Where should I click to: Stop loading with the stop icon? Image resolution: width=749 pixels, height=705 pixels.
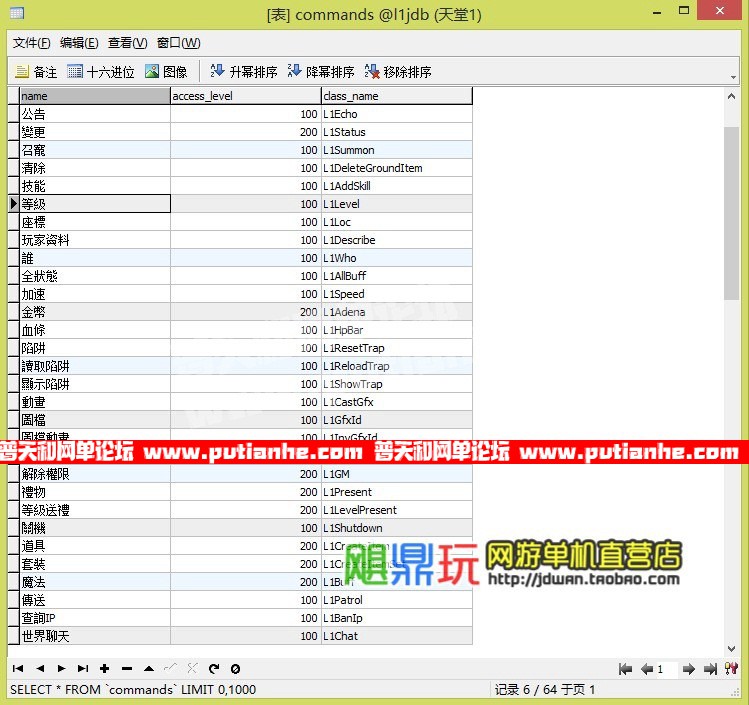click(x=235, y=669)
